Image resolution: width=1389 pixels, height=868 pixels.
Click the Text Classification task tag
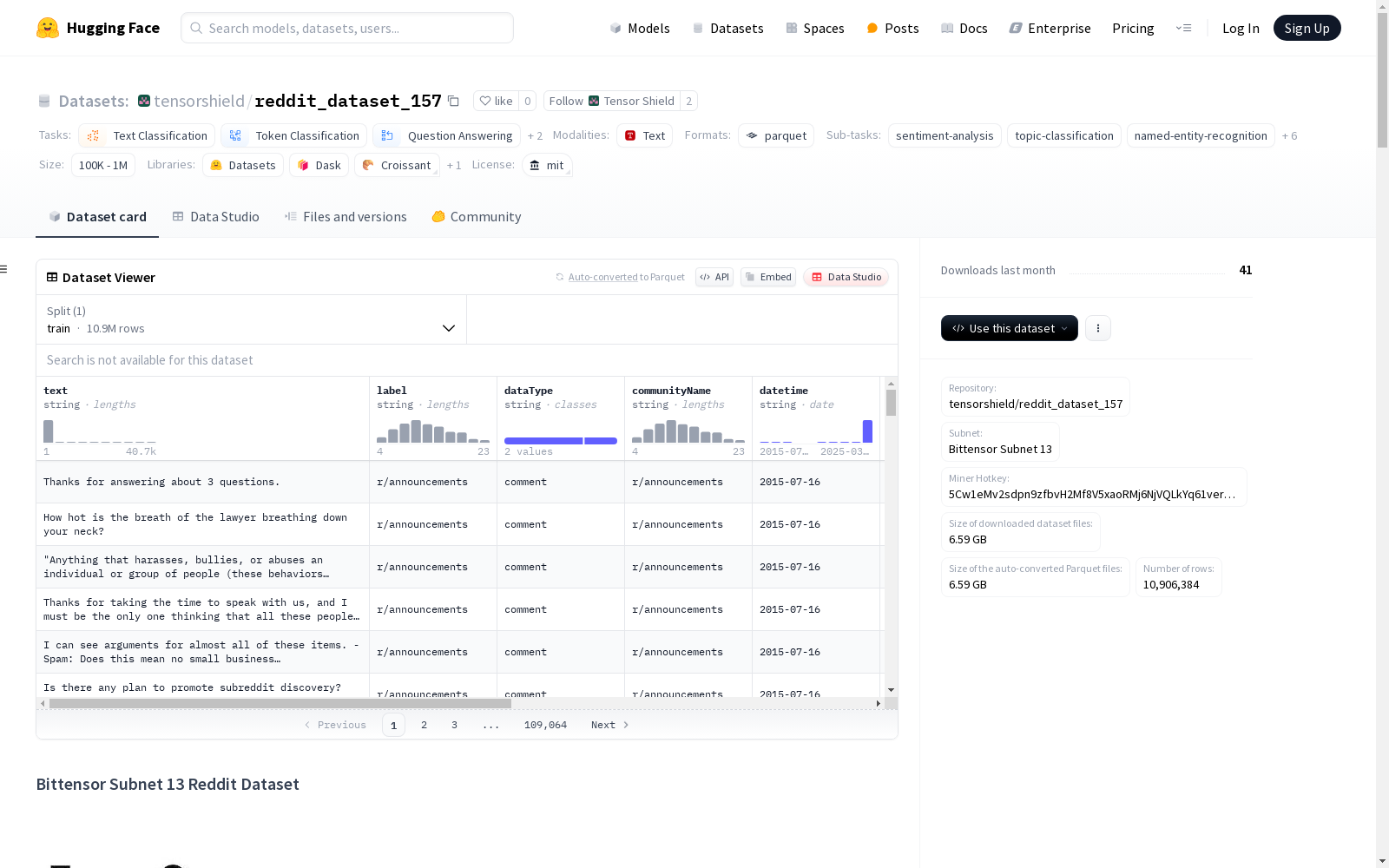pos(147,135)
